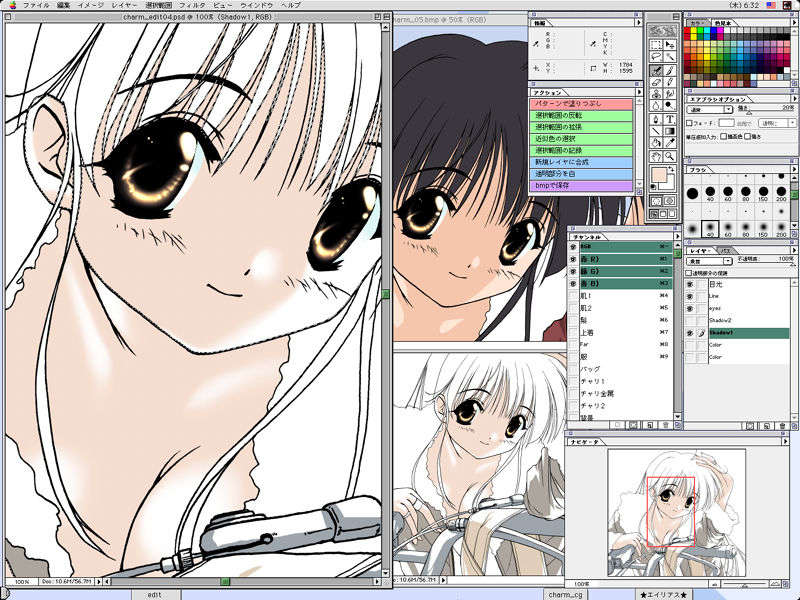
Task: Open the ファイル (File) menu
Action: point(36,5)
